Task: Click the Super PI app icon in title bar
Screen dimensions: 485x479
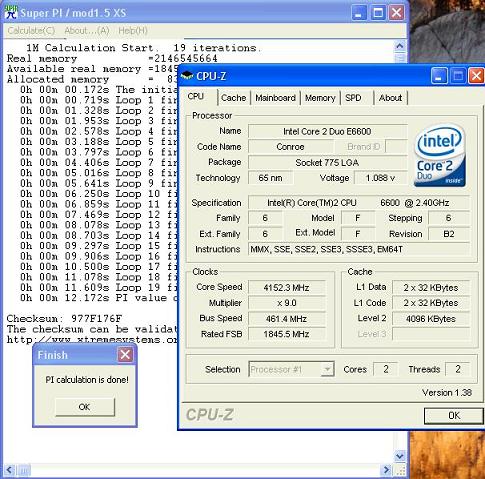Action: coord(11,13)
